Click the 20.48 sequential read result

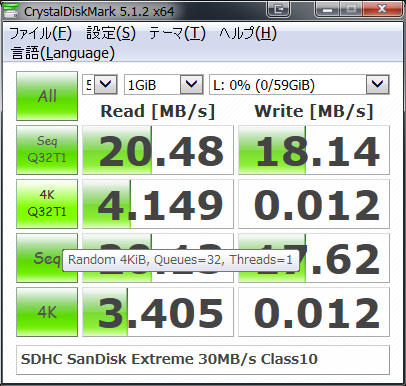point(158,150)
